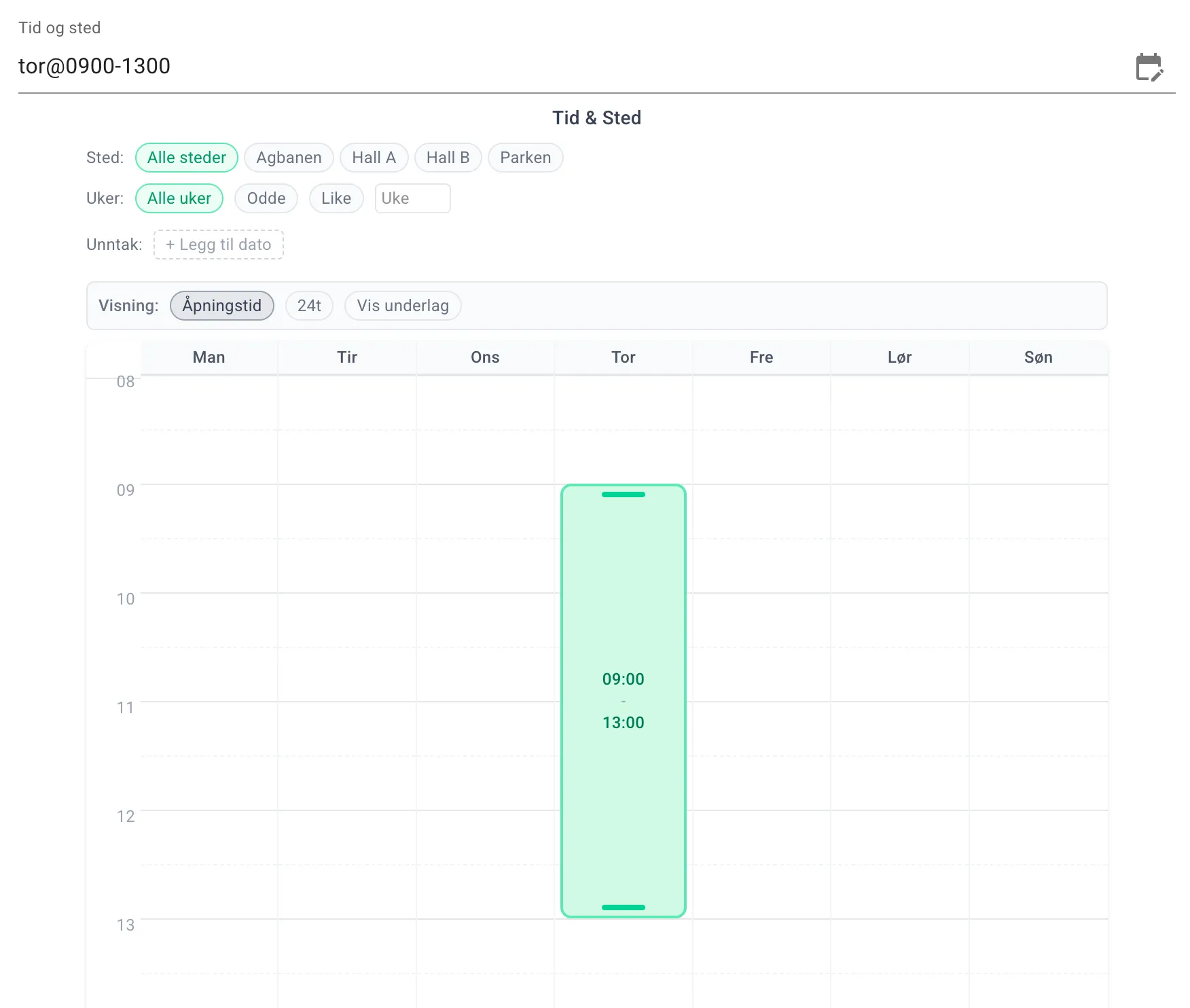Click the Tid og sted text field
The width and height of the screenshot is (1190, 1008).
click(543, 67)
